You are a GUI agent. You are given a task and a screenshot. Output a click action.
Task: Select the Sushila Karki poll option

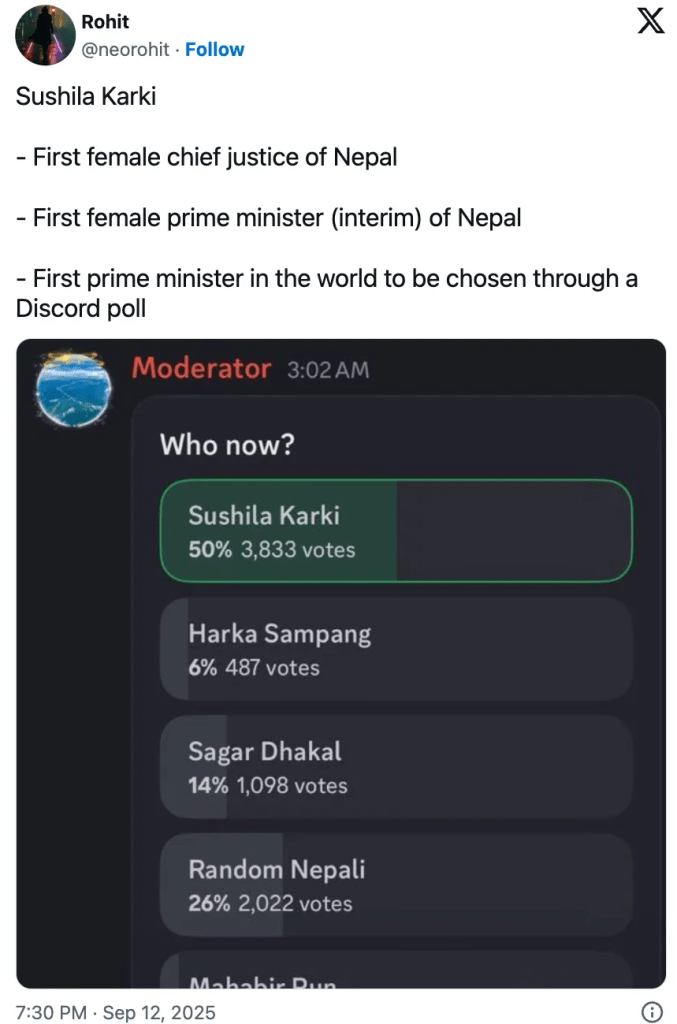click(x=396, y=530)
